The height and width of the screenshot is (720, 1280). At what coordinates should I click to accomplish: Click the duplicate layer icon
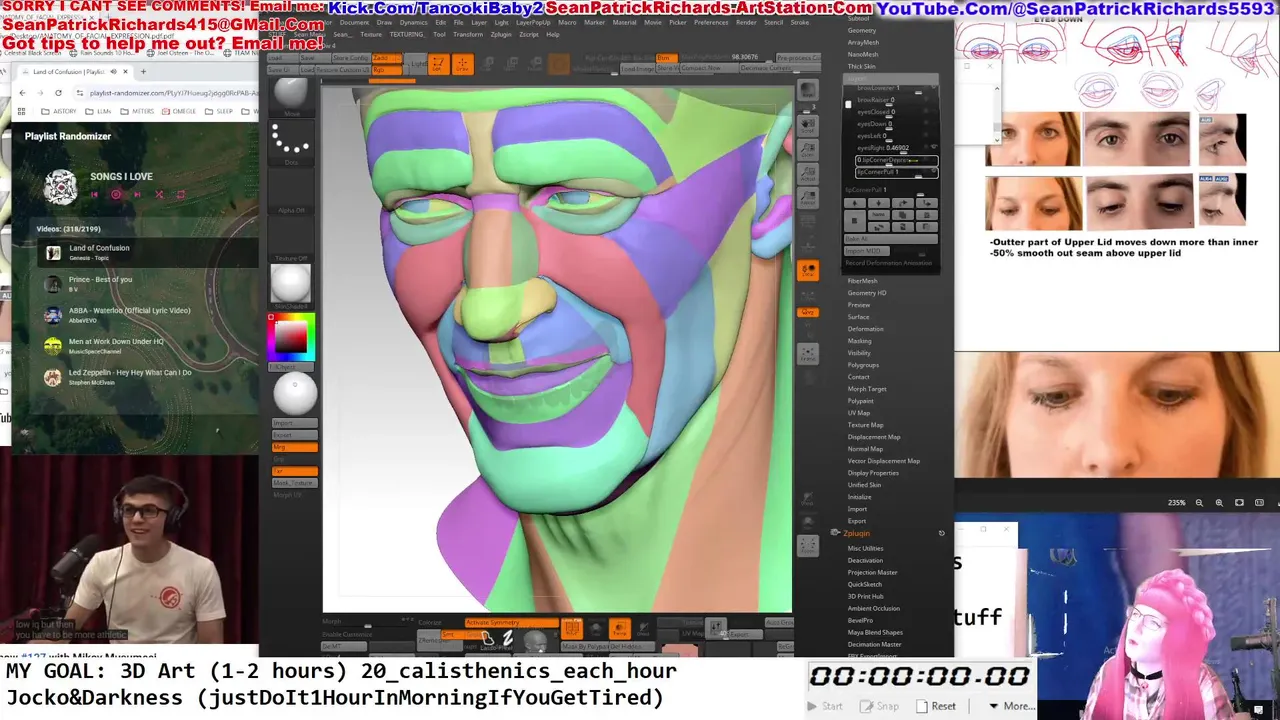coord(903,214)
